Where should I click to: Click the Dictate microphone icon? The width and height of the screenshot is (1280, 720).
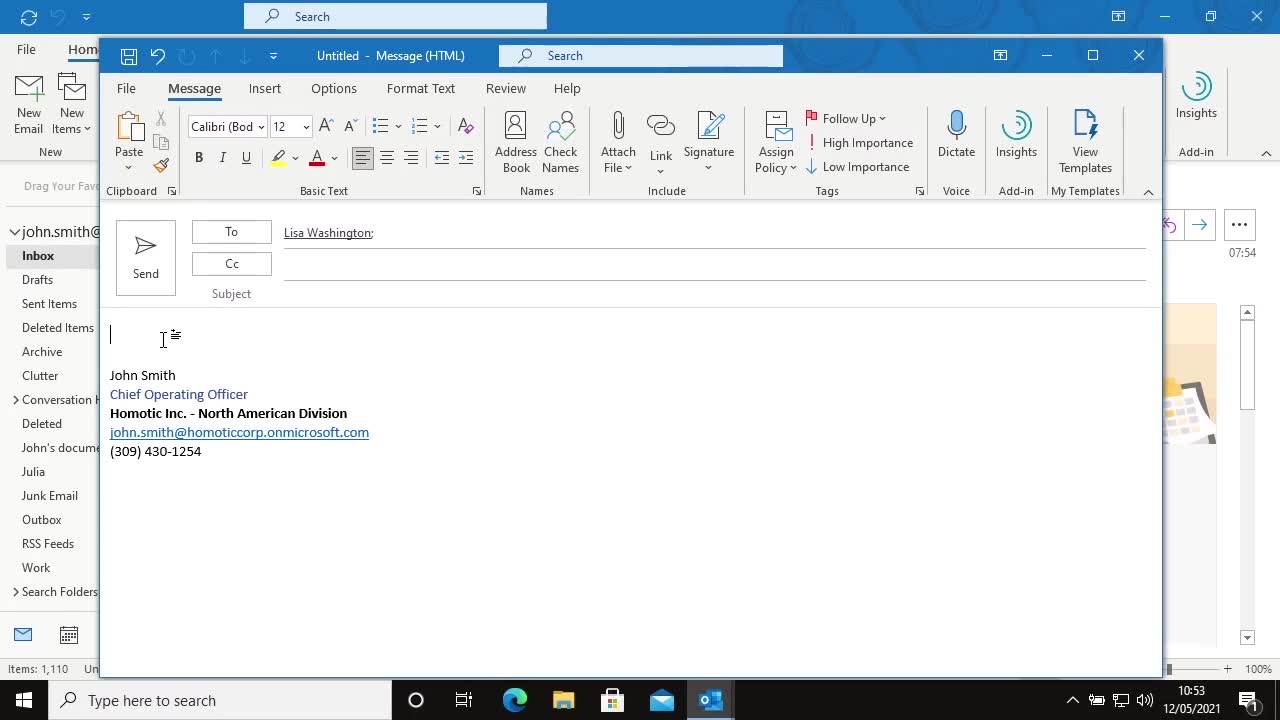(956, 135)
